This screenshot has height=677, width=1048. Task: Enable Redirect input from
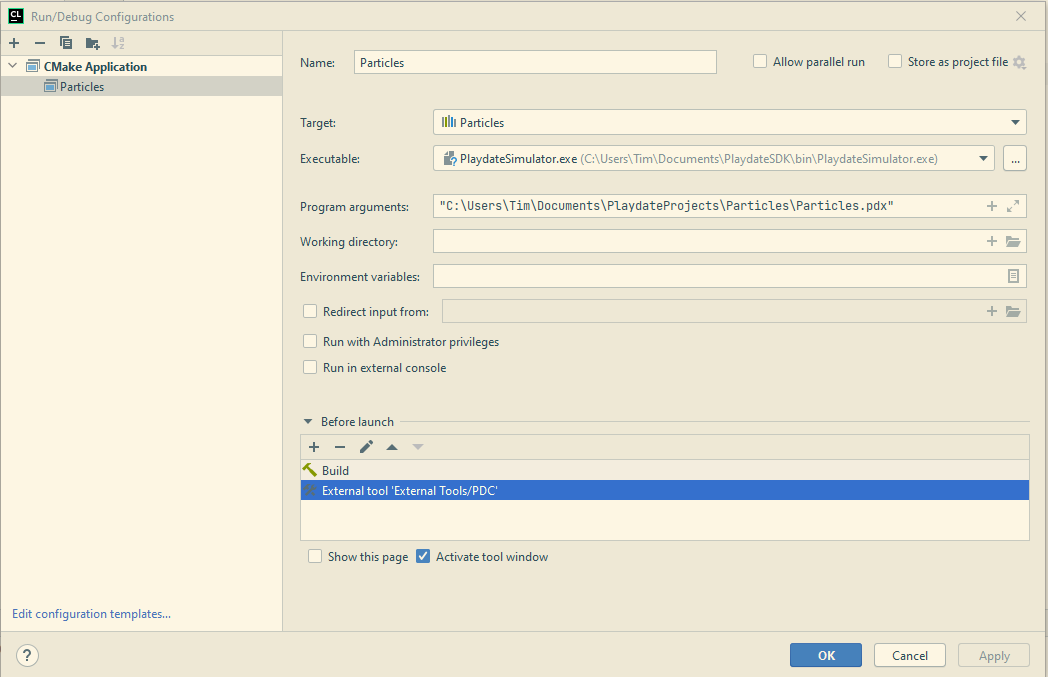(x=310, y=311)
